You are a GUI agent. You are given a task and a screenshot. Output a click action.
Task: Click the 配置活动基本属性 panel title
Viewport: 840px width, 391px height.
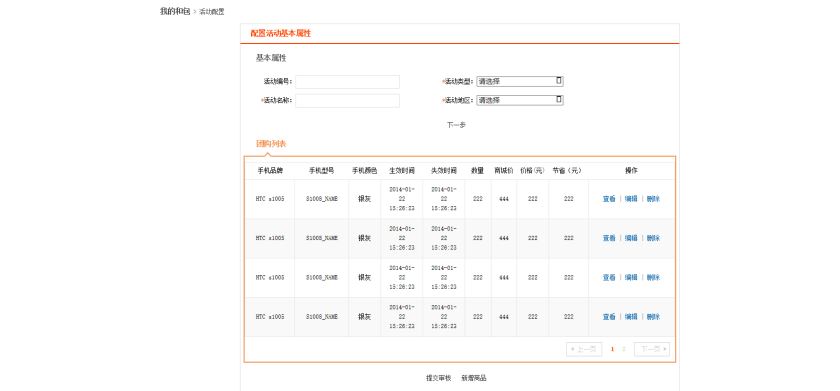point(281,33)
